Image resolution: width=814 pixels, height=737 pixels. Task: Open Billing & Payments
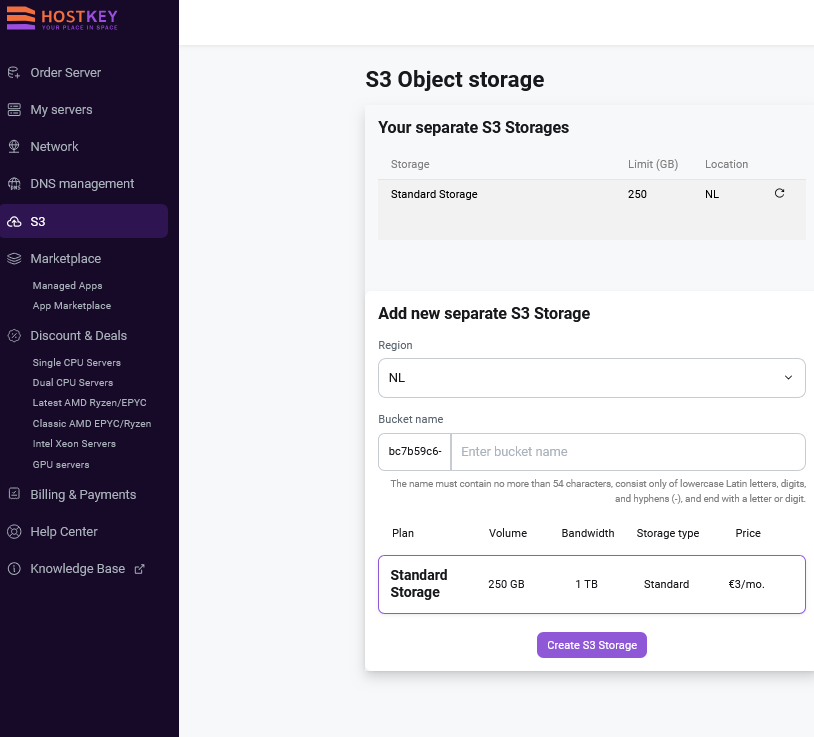83,495
